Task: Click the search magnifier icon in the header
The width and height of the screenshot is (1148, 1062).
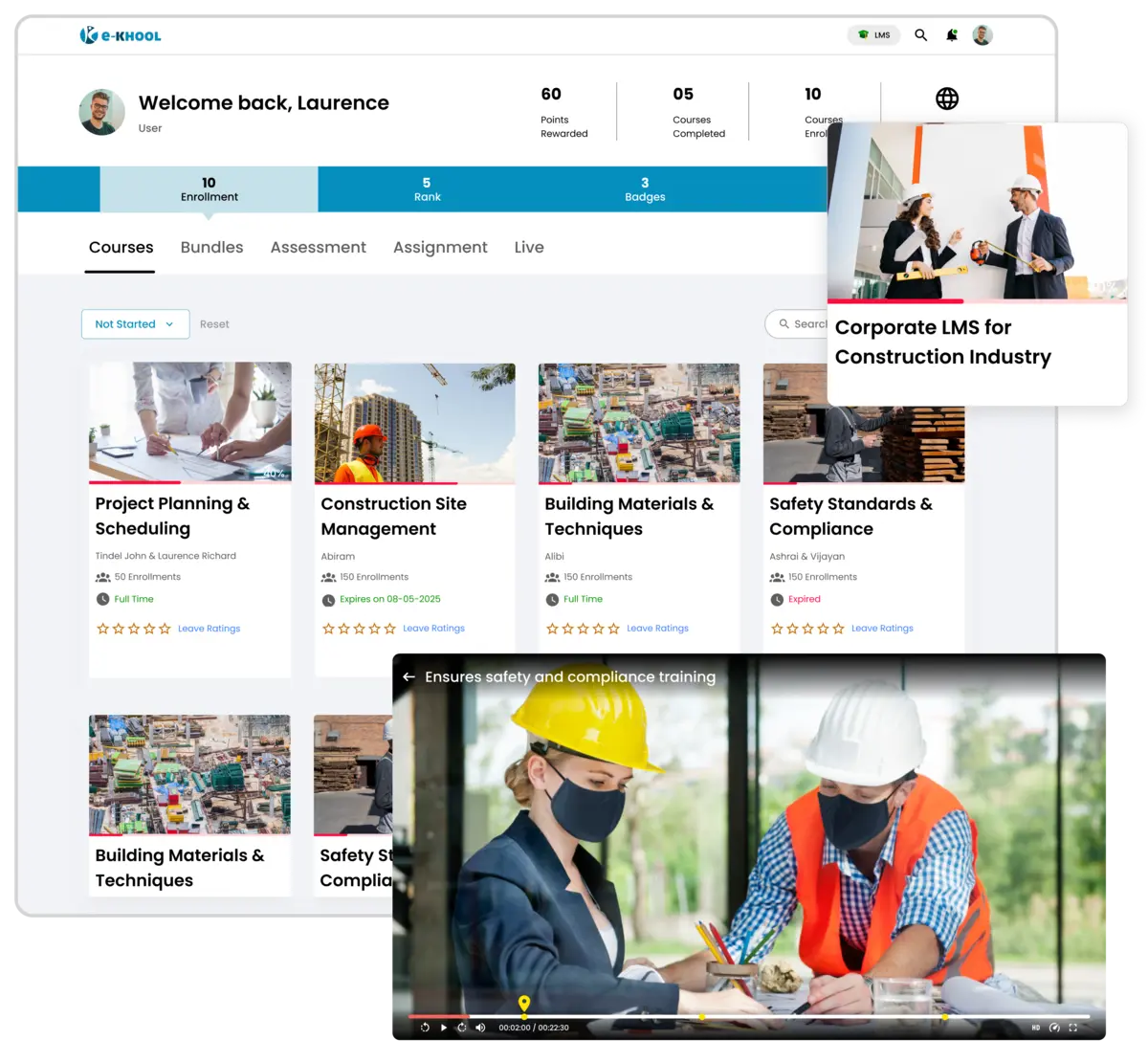Action: [x=920, y=34]
